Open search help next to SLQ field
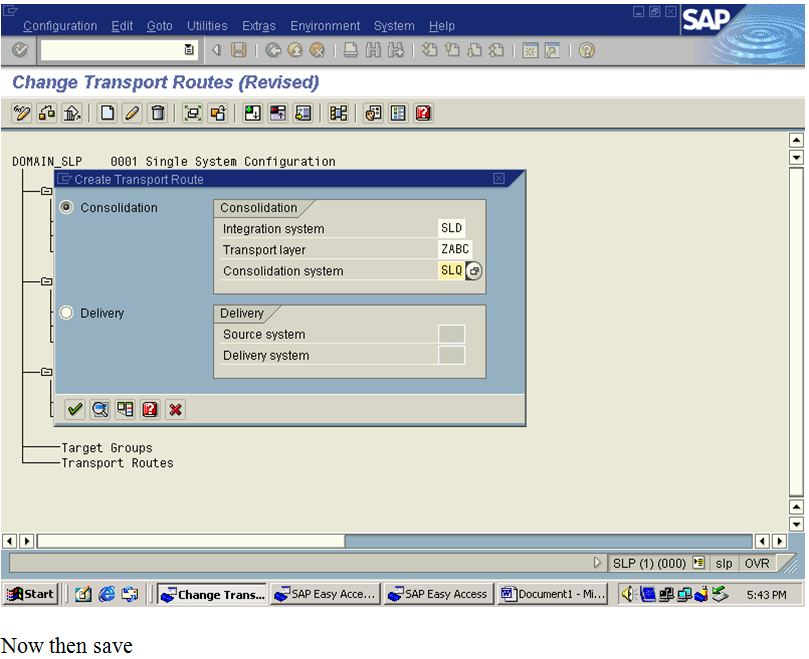This screenshot has height=659, width=809. tap(474, 270)
